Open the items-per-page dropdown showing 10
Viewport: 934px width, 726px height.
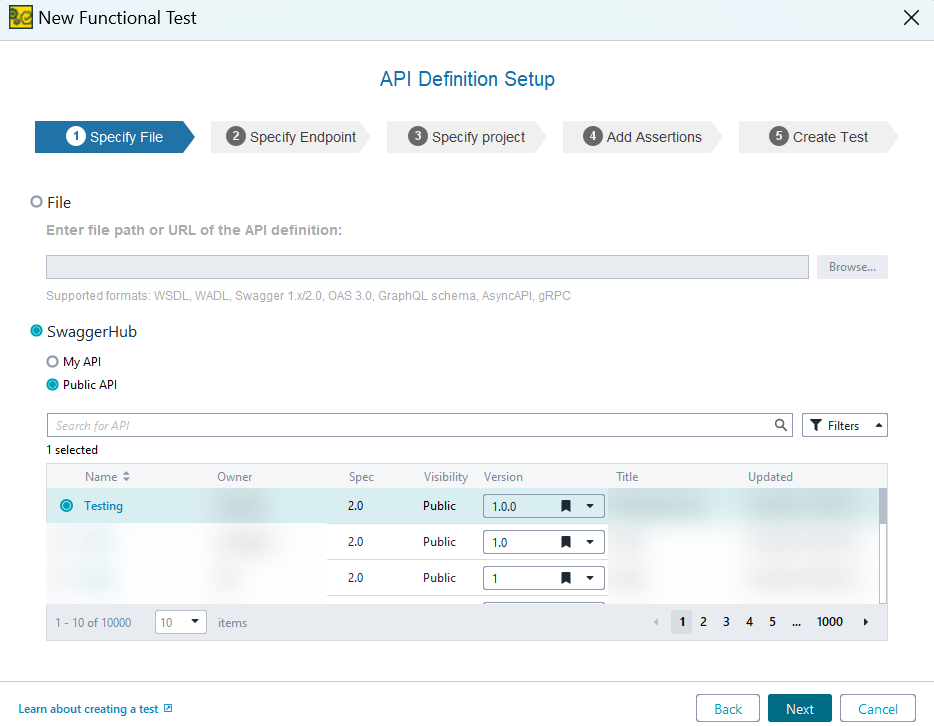(196, 621)
